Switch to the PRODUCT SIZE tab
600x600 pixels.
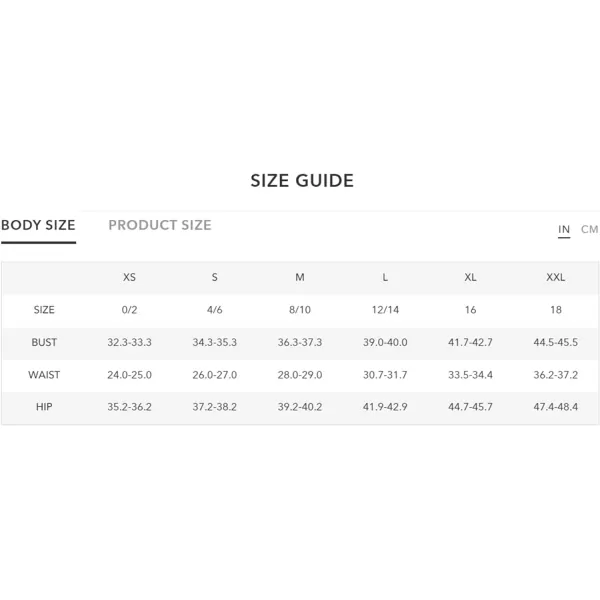pyautogui.click(x=160, y=225)
